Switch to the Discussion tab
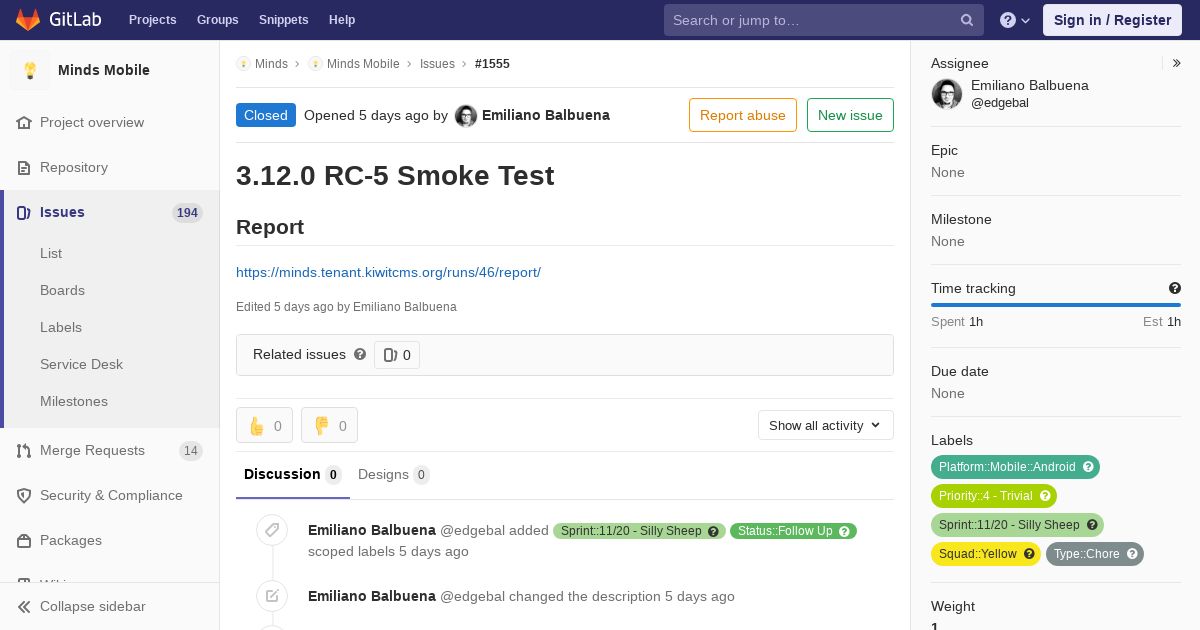The height and width of the screenshot is (630, 1200). click(292, 474)
